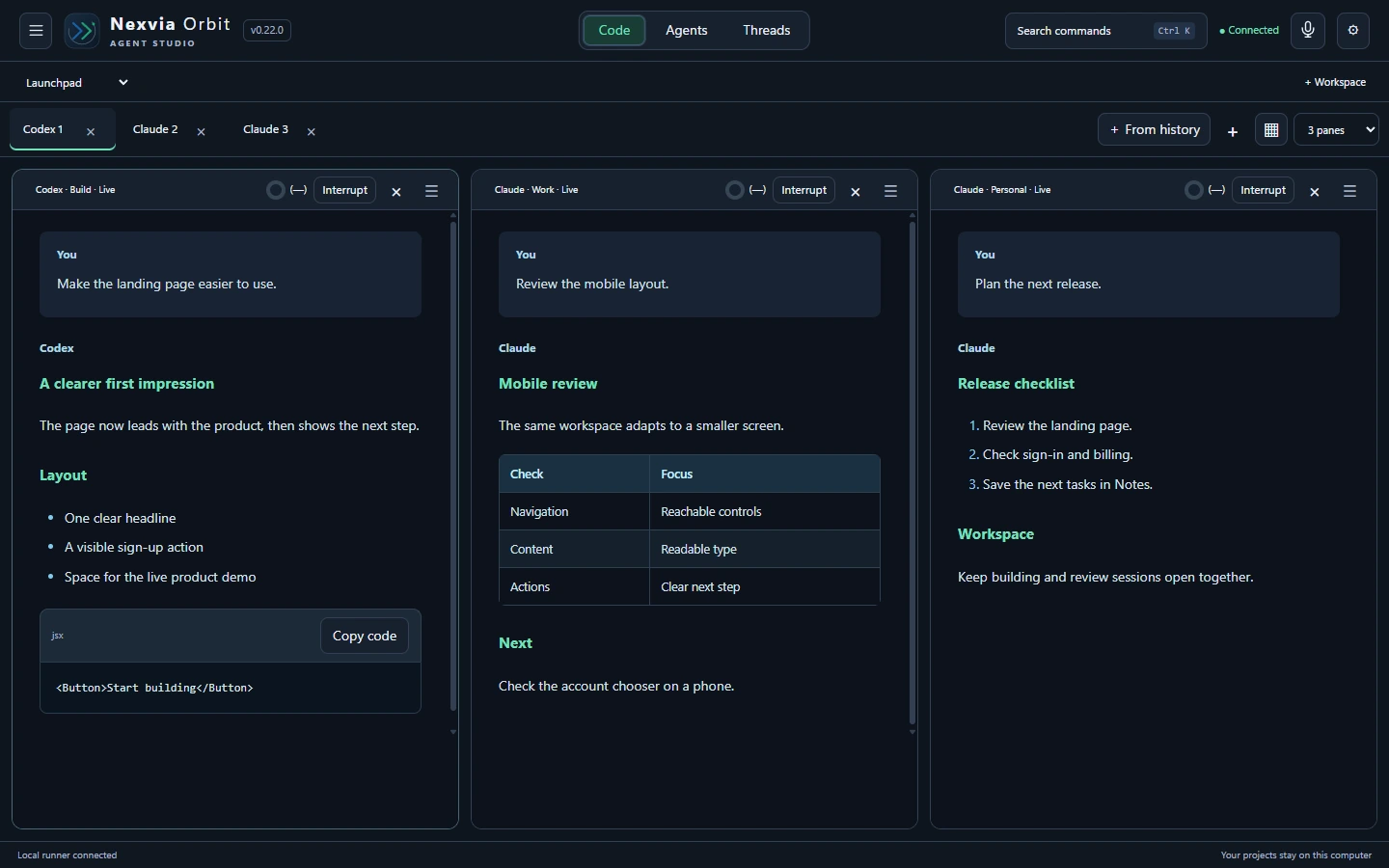Open the 3 panes dropdown
This screenshot has width=1389, height=868.
coord(1337,129)
